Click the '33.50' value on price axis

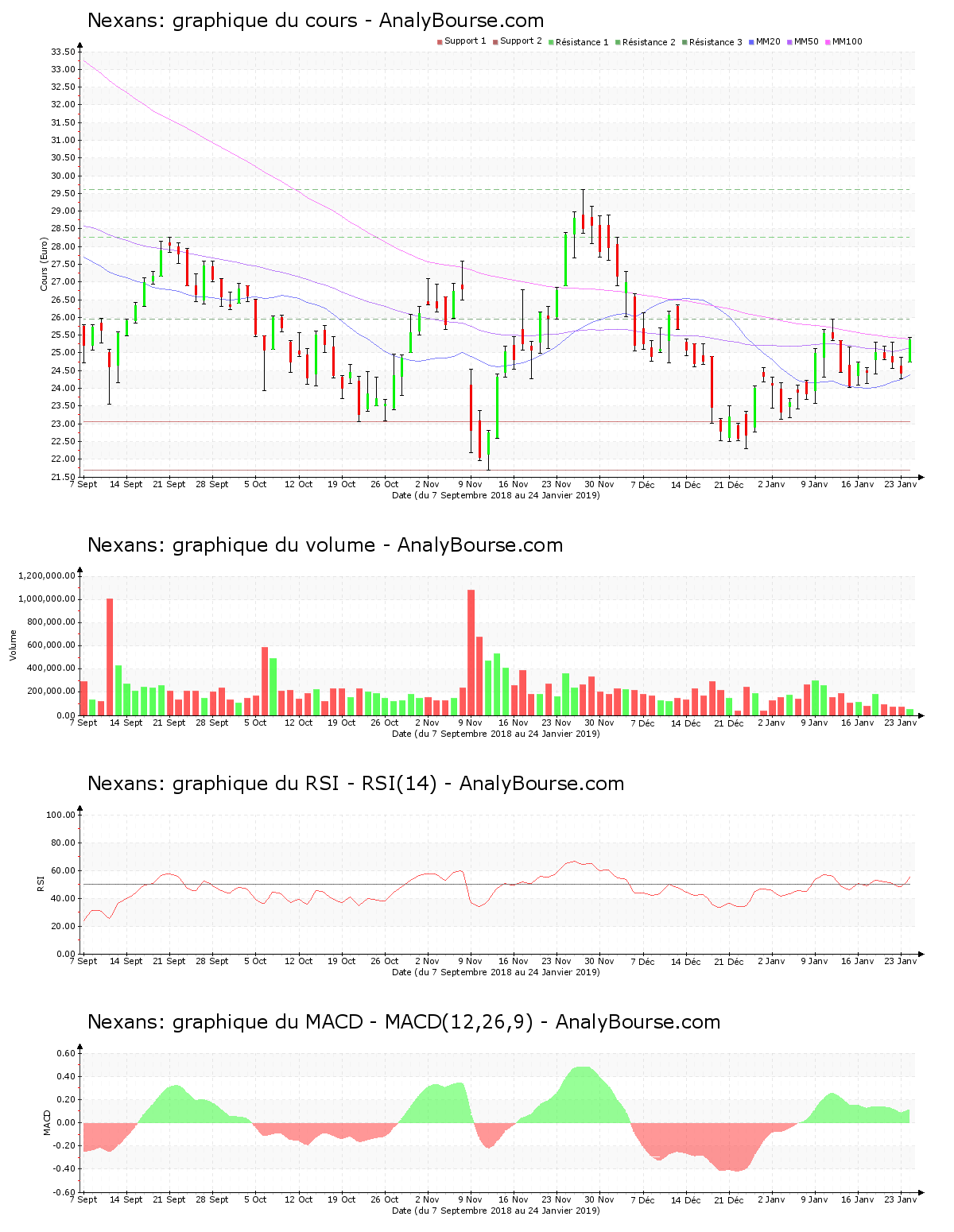pos(63,52)
